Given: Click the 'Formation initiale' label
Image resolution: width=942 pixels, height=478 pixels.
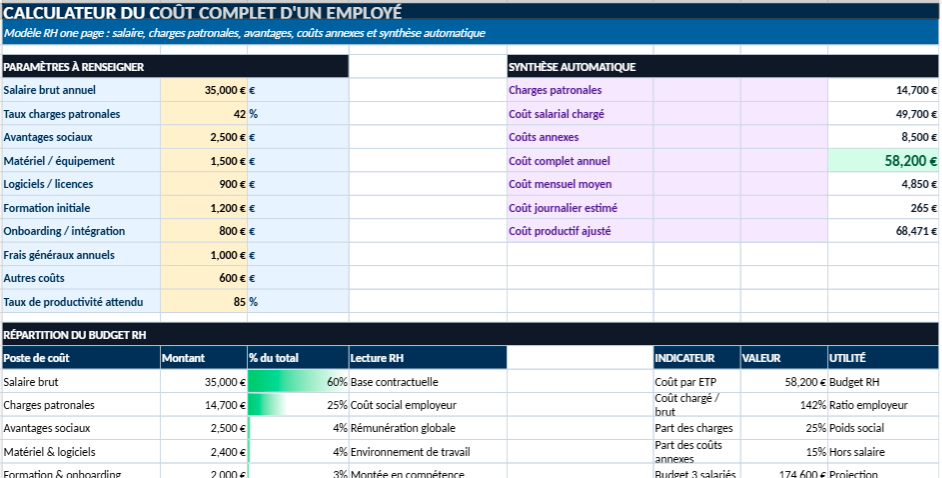Looking at the screenshot, I should (46, 208).
